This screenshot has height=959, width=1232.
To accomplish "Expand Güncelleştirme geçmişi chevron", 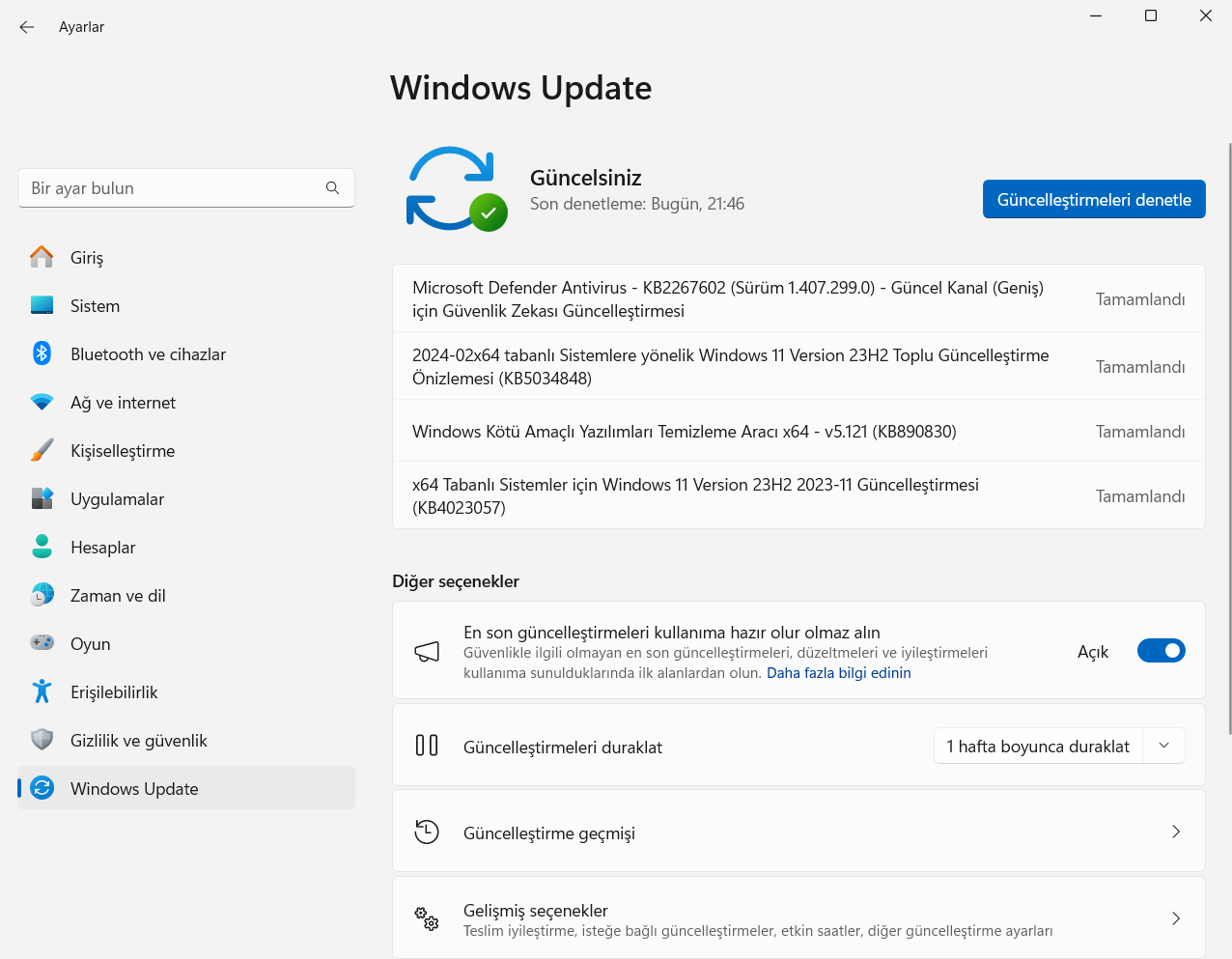I will [x=1176, y=832].
